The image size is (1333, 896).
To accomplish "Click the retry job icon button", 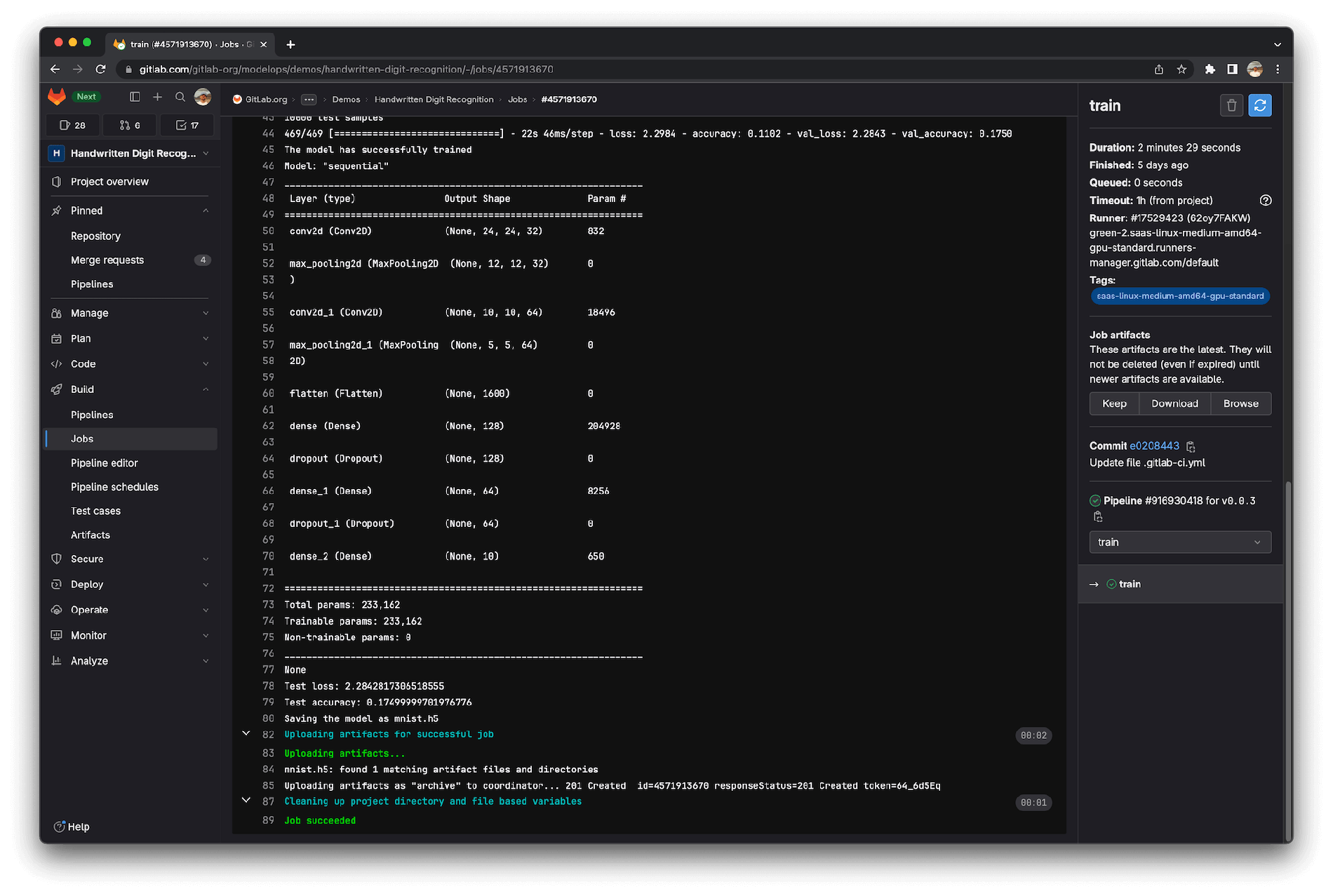I will (x=1259, y=105).
